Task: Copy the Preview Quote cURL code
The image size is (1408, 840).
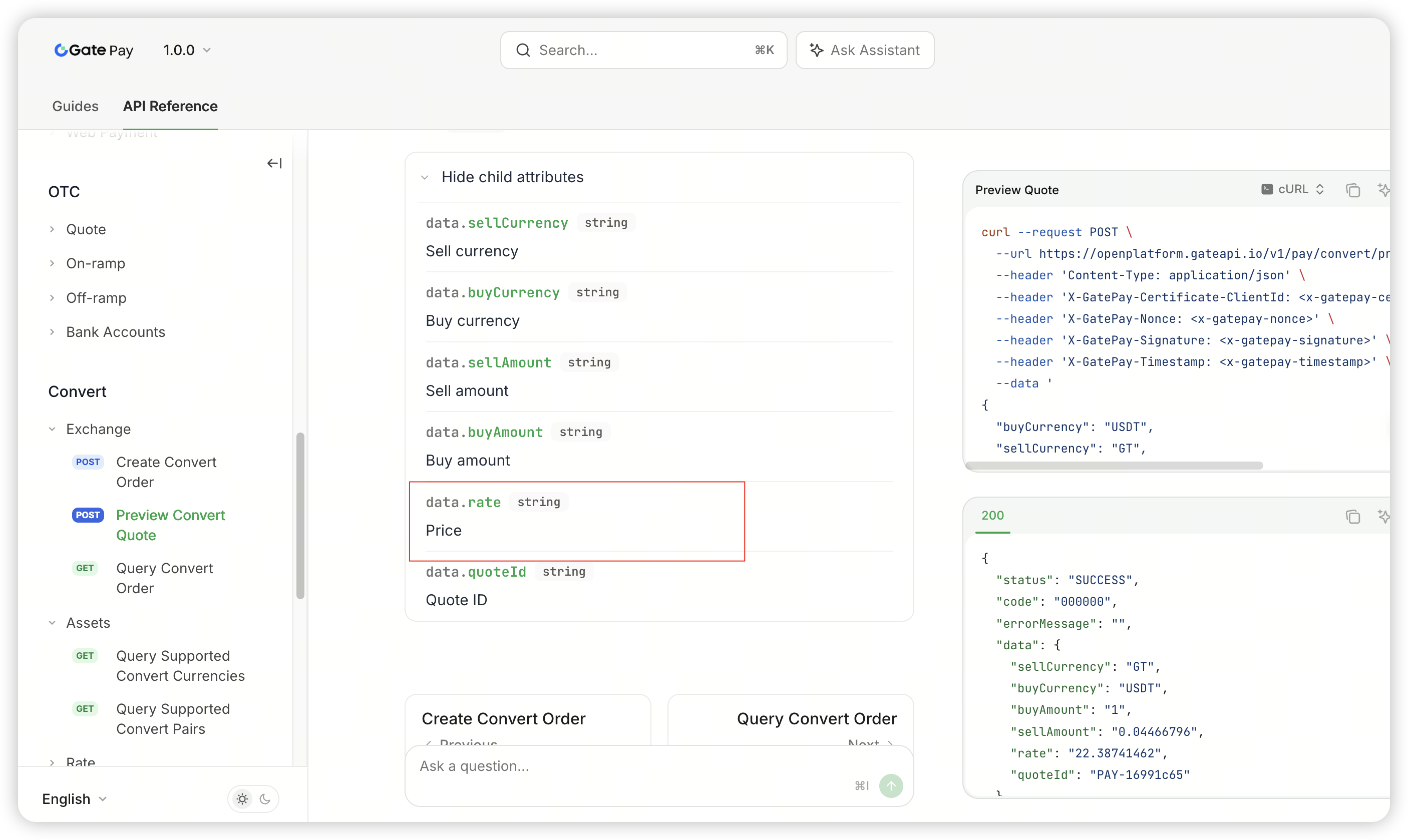Action: point(1352,190)
